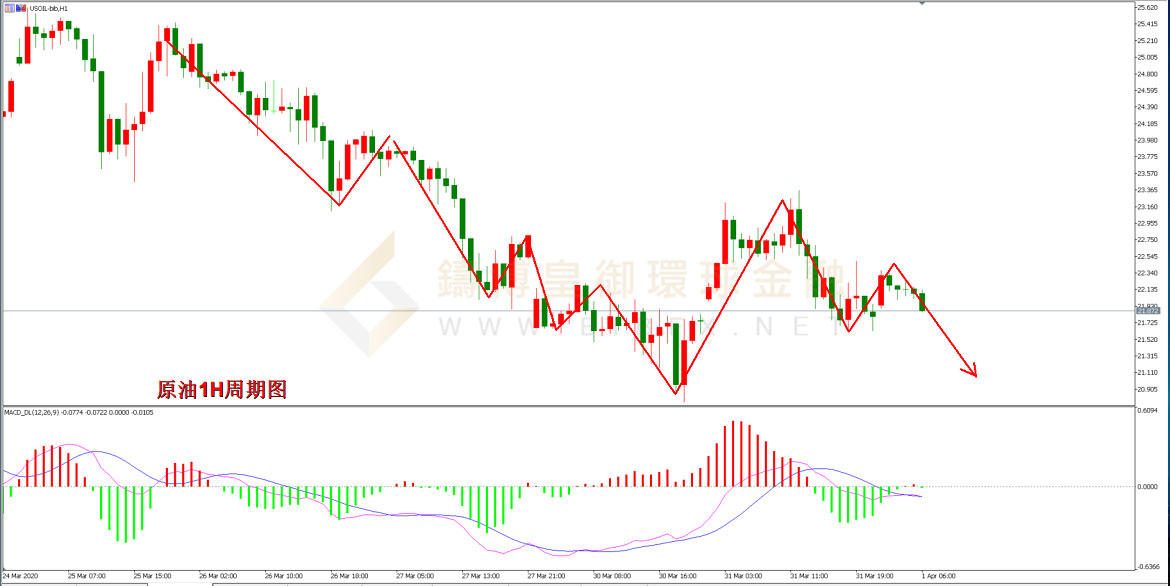Screen dimensions: 1170x586
Task: Click the 0.6094 MACD scale value
Action: [x=1147, y=411]
